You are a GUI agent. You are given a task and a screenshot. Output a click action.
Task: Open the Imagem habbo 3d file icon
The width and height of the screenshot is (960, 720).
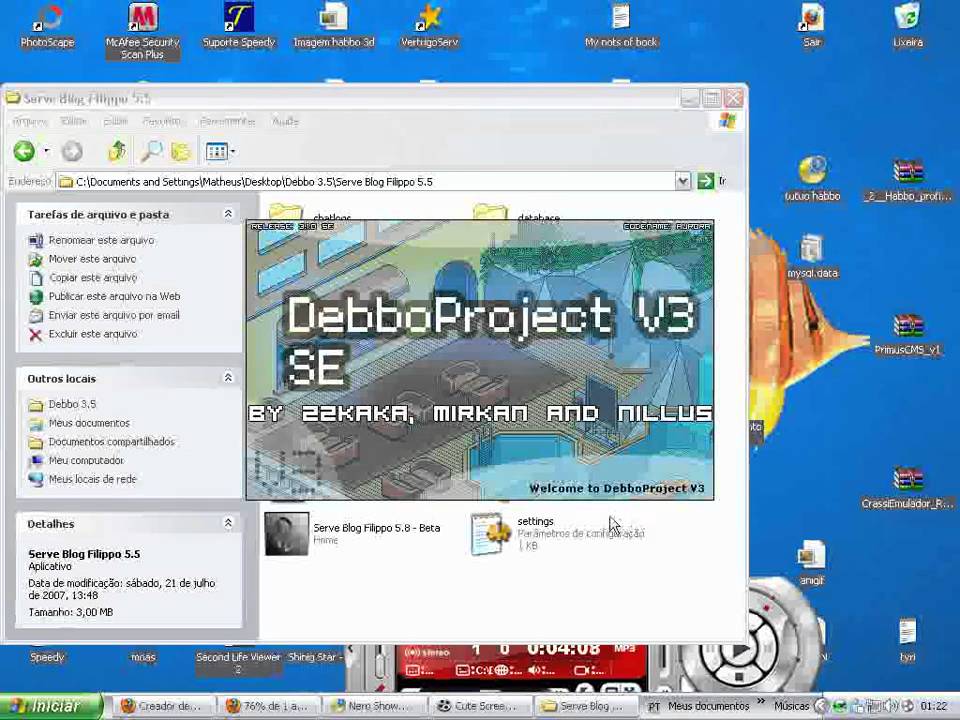334,26
